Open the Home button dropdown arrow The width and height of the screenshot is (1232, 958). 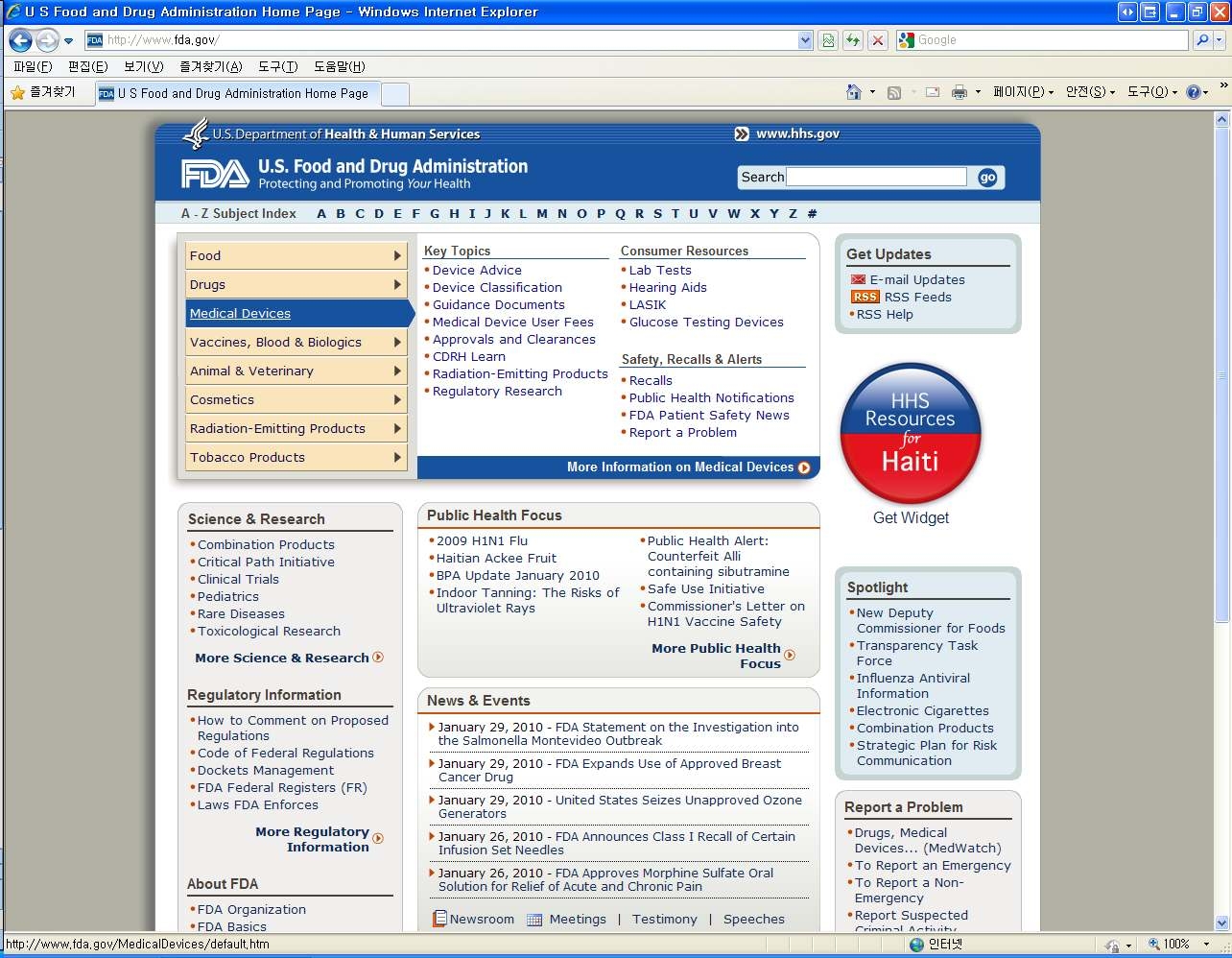click(872, 93)
